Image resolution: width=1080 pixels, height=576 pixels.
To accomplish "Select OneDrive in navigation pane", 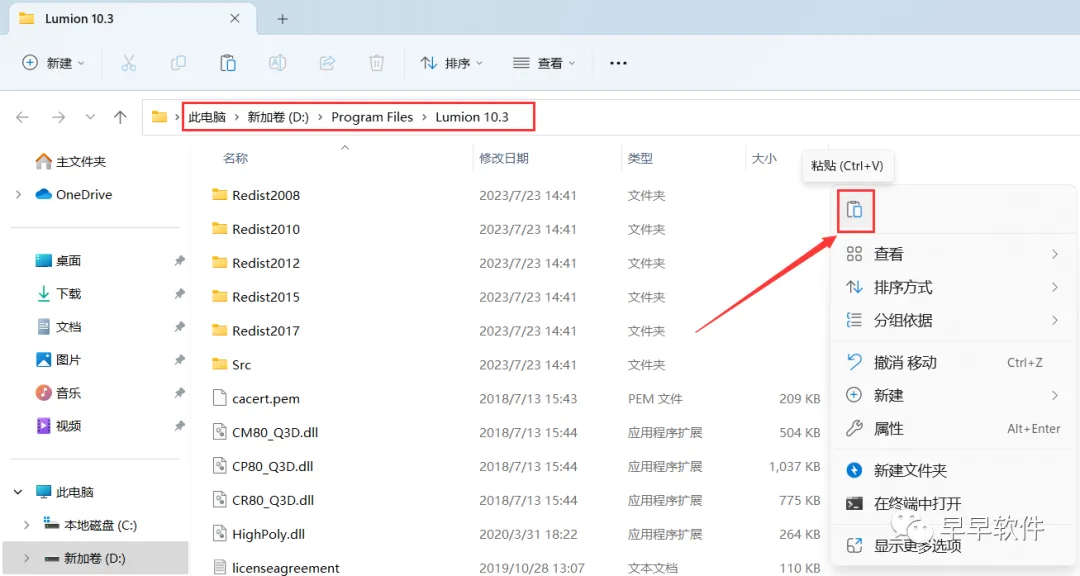I will click(74, 195).
